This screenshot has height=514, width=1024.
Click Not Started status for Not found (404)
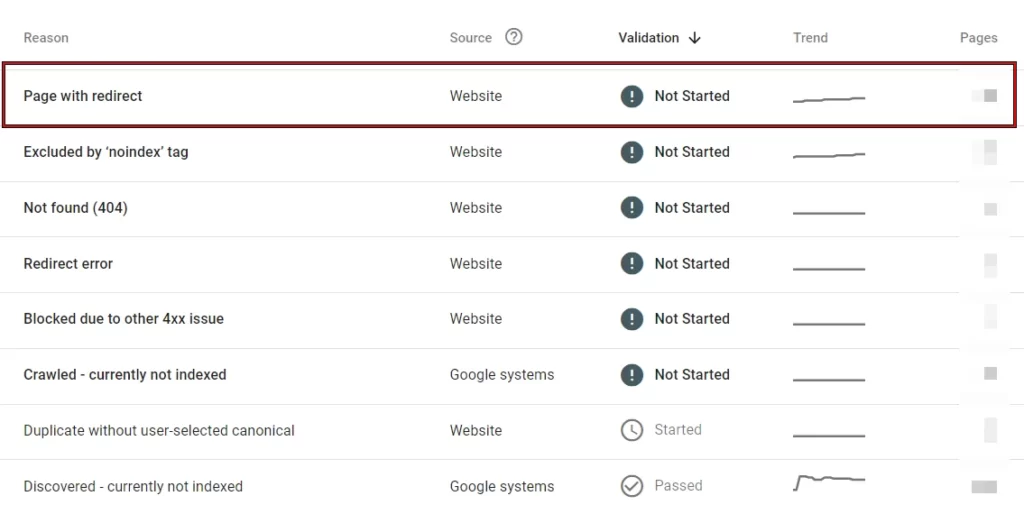coord(692,208)
